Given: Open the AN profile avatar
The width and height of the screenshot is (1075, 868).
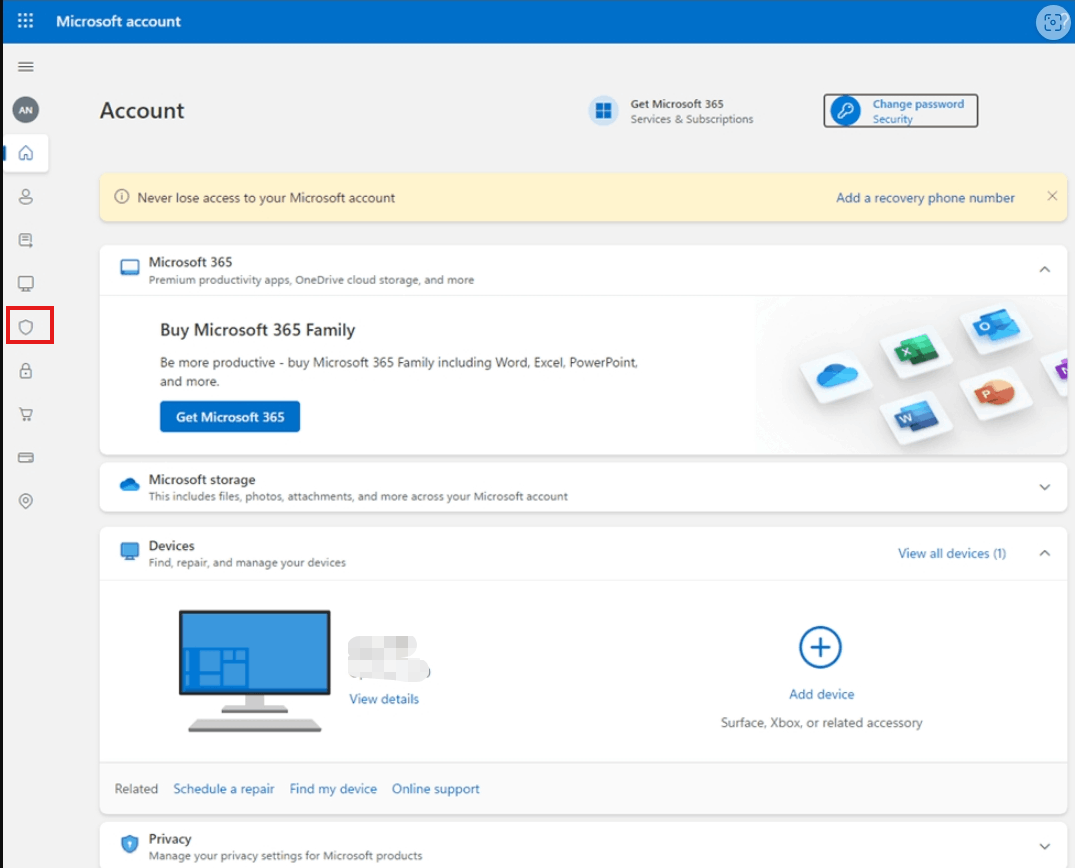Looking at the screenshot, I should click(25, 110).
